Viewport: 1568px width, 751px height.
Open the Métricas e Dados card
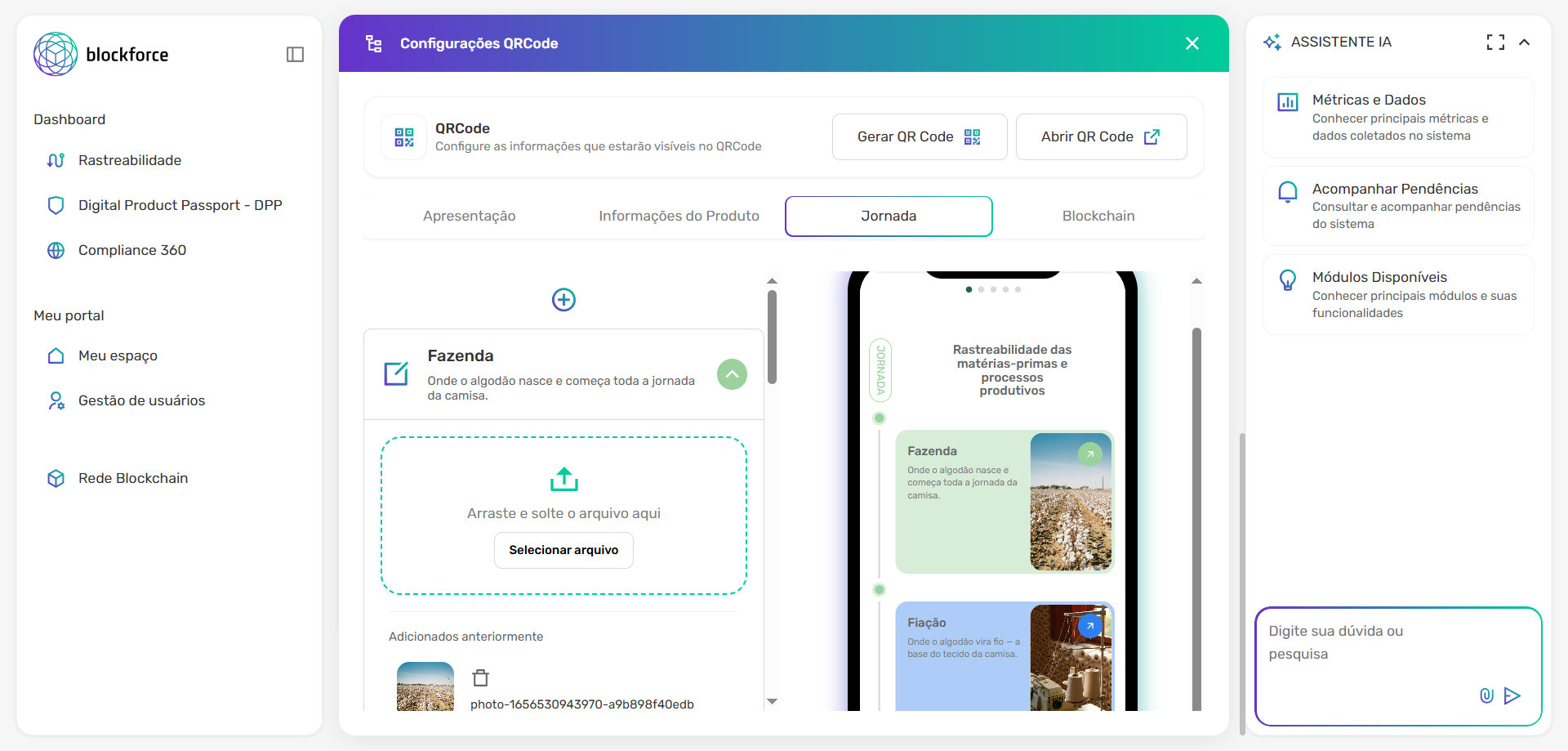(x=1398, y=117)
